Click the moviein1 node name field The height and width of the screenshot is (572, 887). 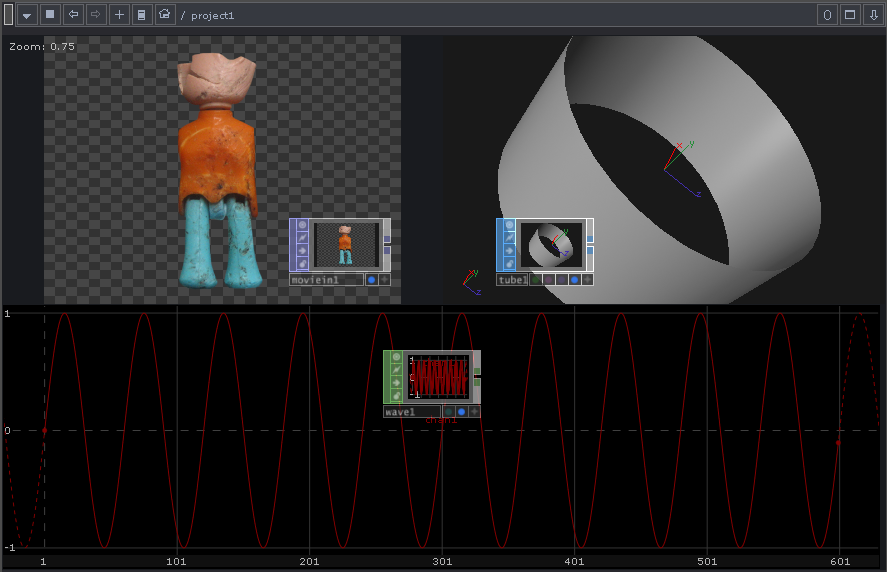tap(326, 279)
